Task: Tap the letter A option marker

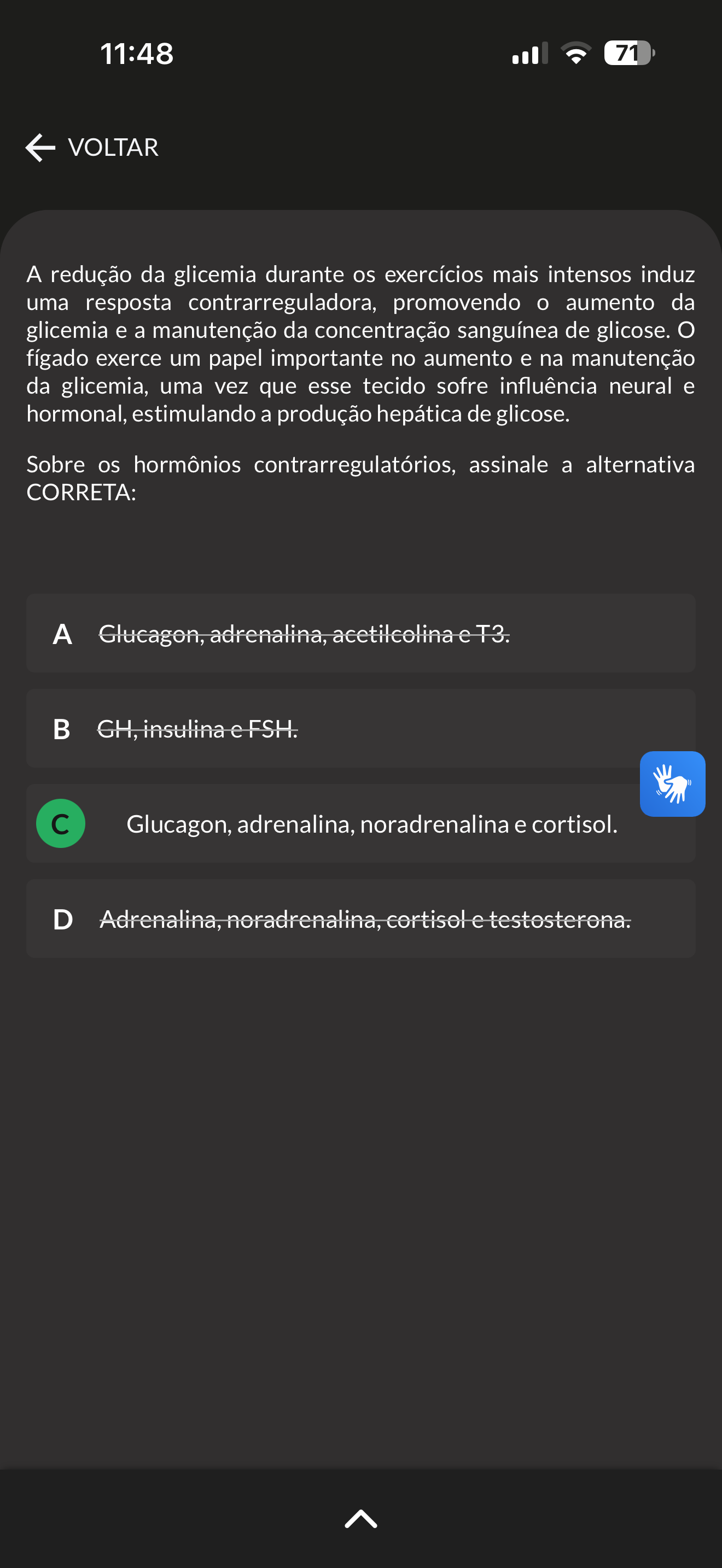Action: (62, 634)
